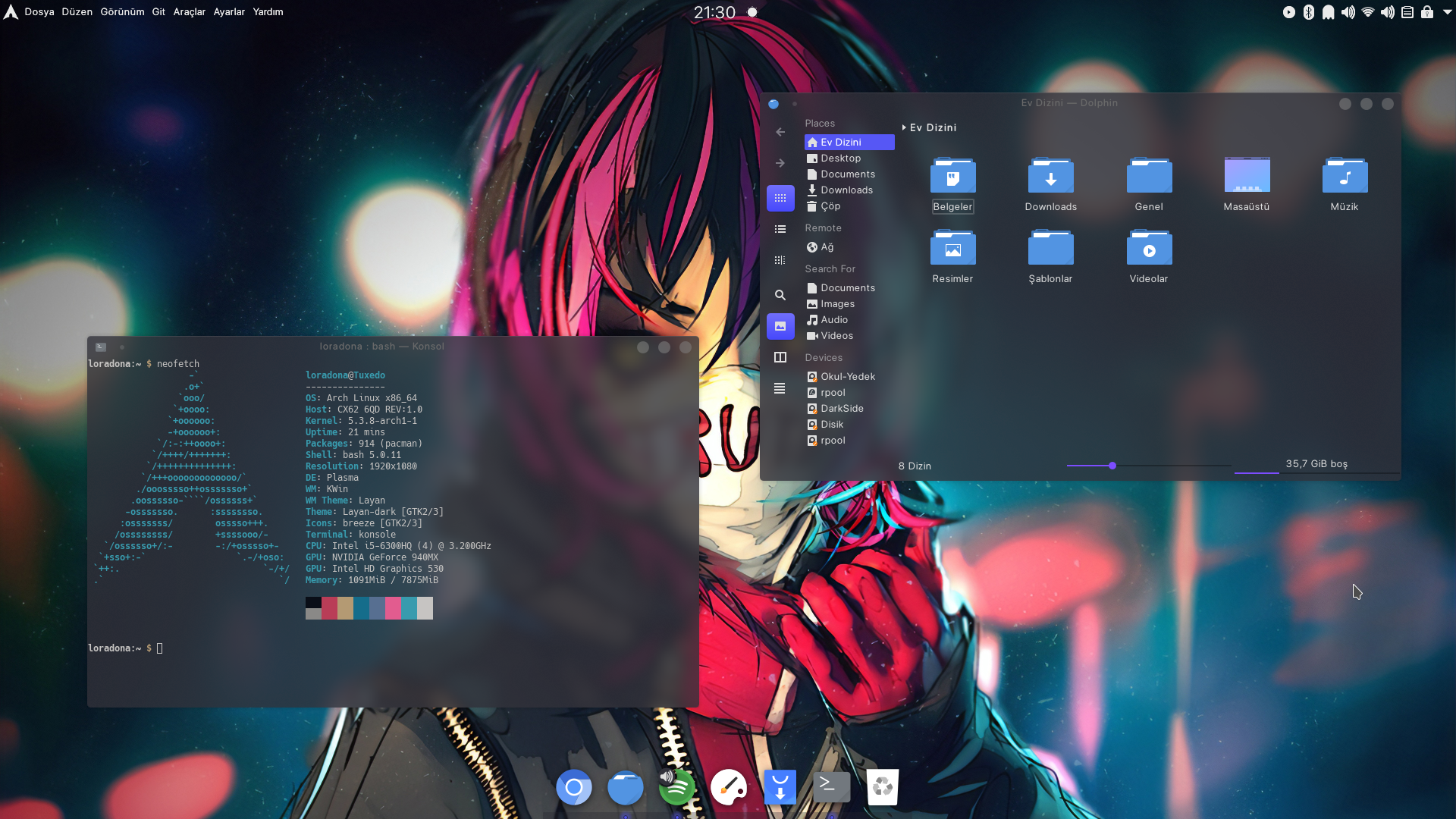Click the 8 Dizin status text
The width and height of the screenshot is (1456, 819).
915,466
